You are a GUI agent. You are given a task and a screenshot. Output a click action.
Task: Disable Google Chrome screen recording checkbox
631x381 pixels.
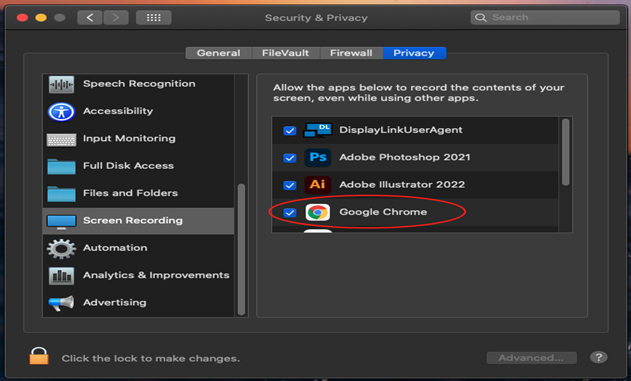tap(290, 212)
